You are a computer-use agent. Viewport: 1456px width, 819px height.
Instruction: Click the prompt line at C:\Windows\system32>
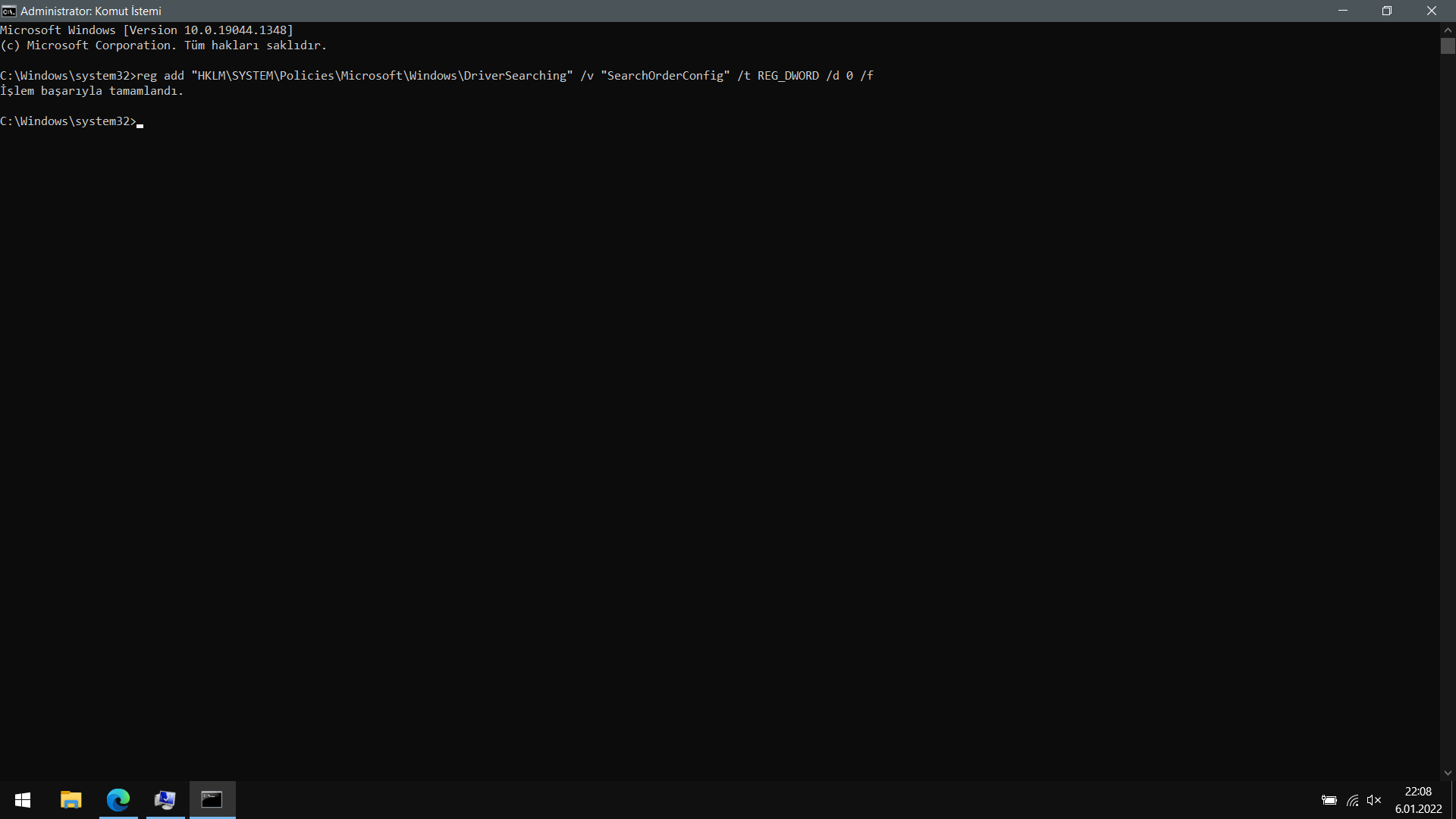(70, 121)
